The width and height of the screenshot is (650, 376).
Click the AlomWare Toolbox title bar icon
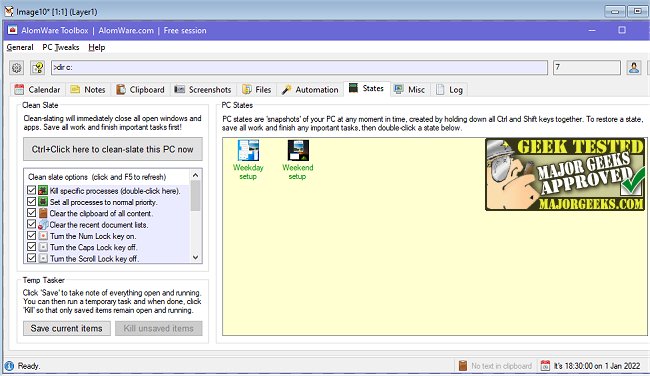click(x=12, y=30)
